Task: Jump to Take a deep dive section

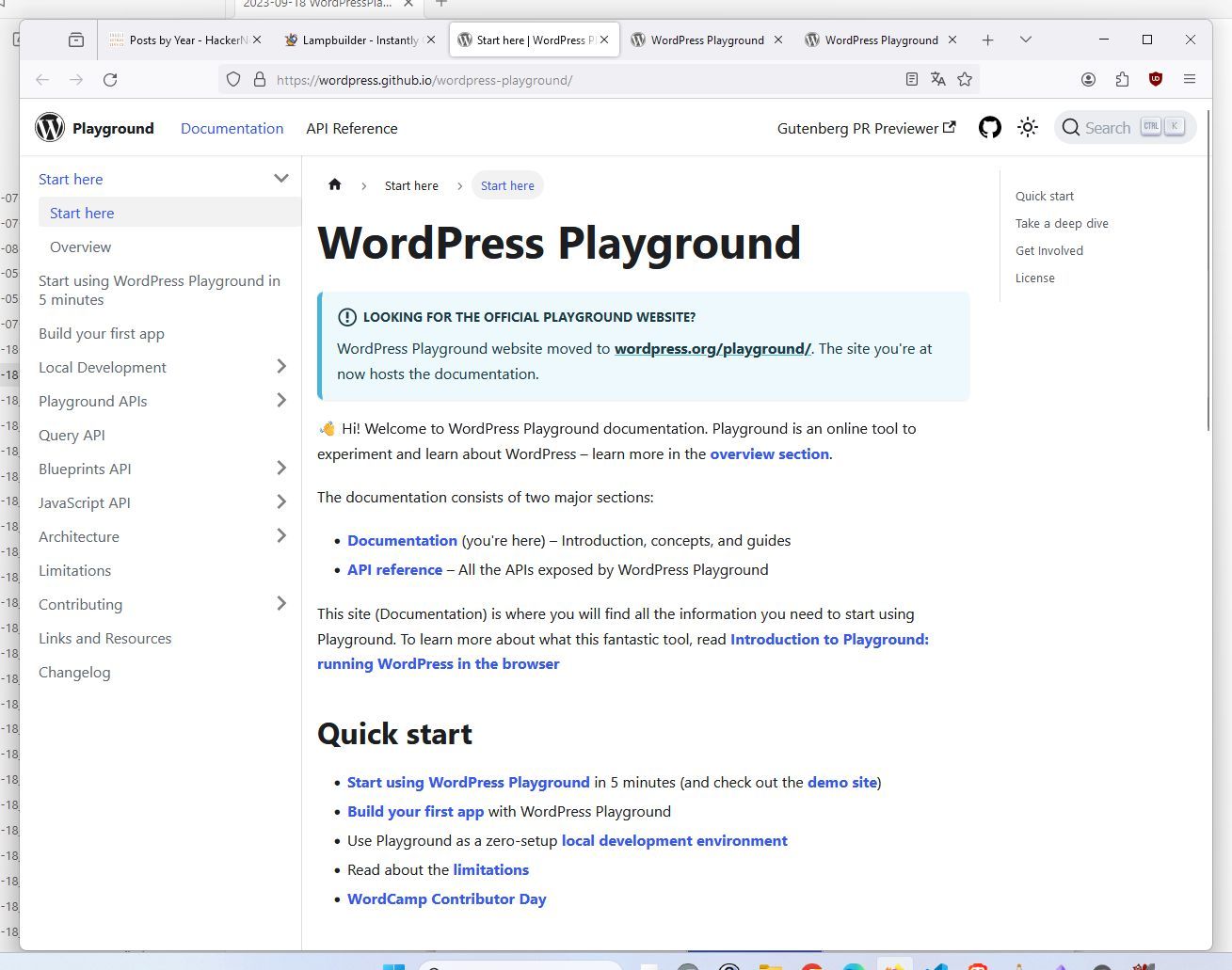Action: pos(1062,223)
